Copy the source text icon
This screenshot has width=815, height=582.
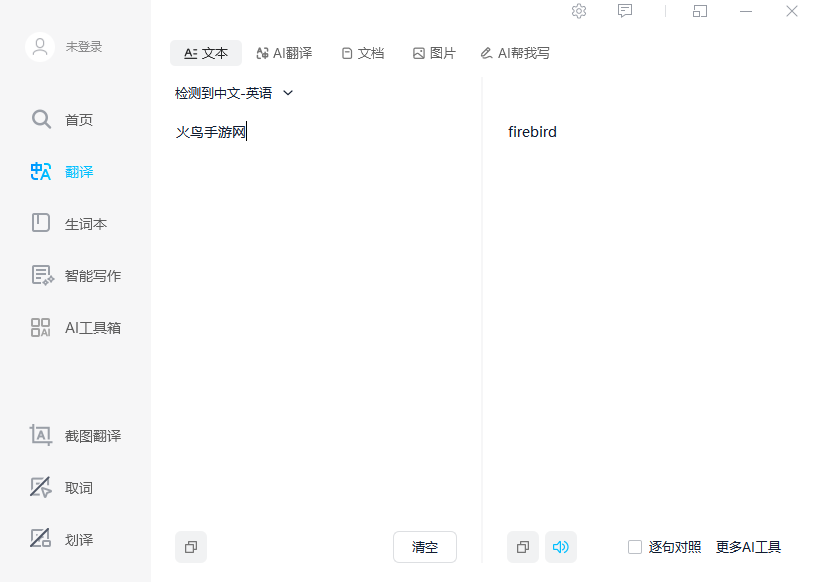(x=191, y=547)
